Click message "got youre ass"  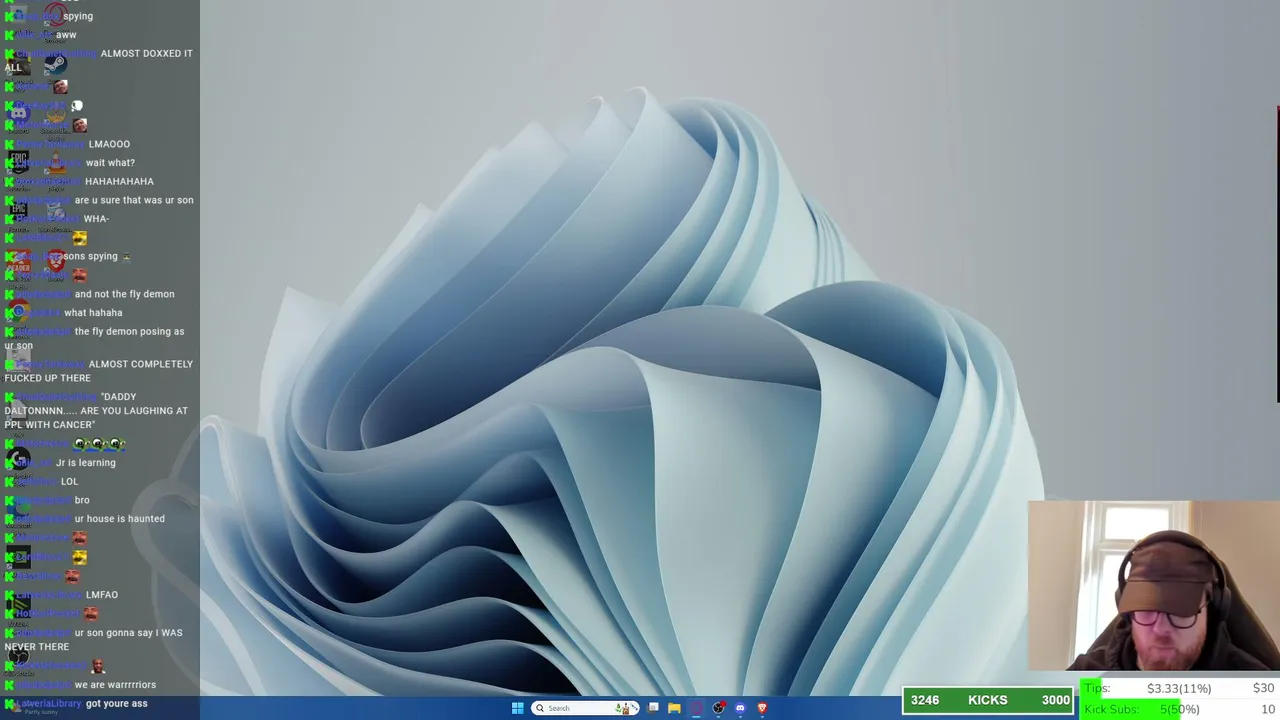pos(117,704)
